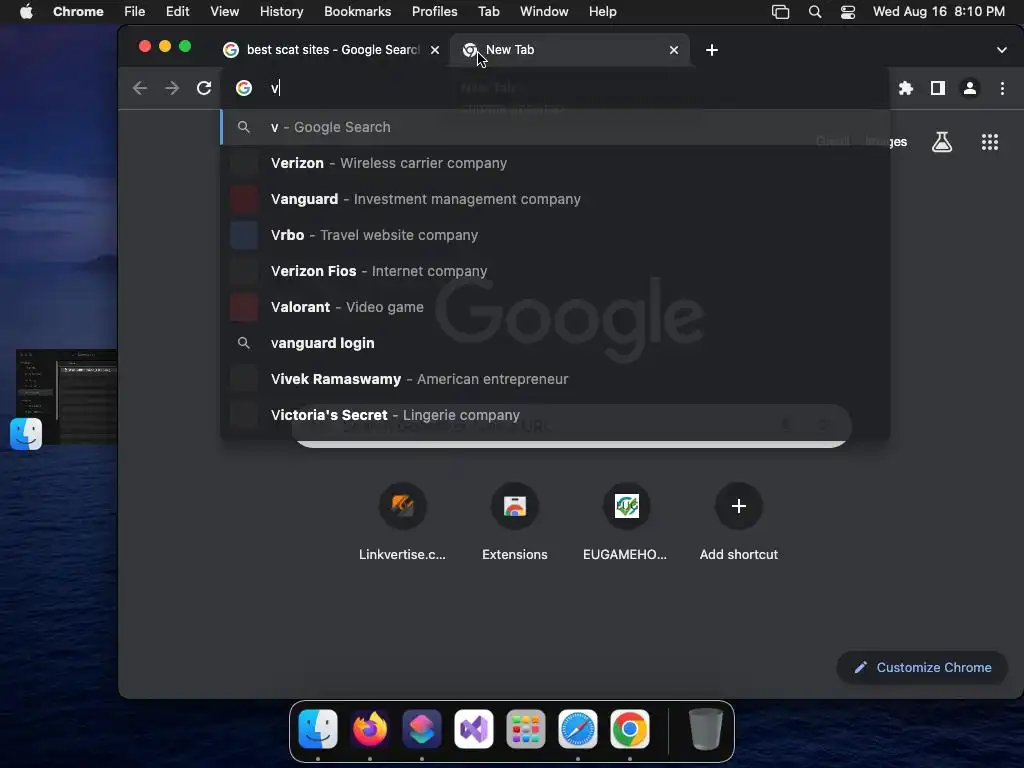Image resolution: width=1024 pixels, height=768 pixels.
Task: Choose Vanguard Investment management suggestion
Action: click(x=555, y=199)
